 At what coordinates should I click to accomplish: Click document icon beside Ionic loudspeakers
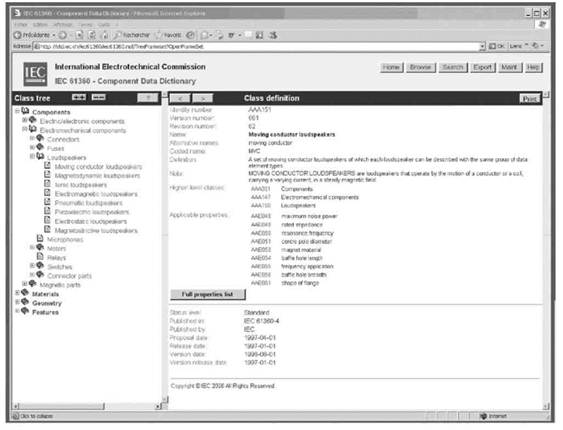47,184
